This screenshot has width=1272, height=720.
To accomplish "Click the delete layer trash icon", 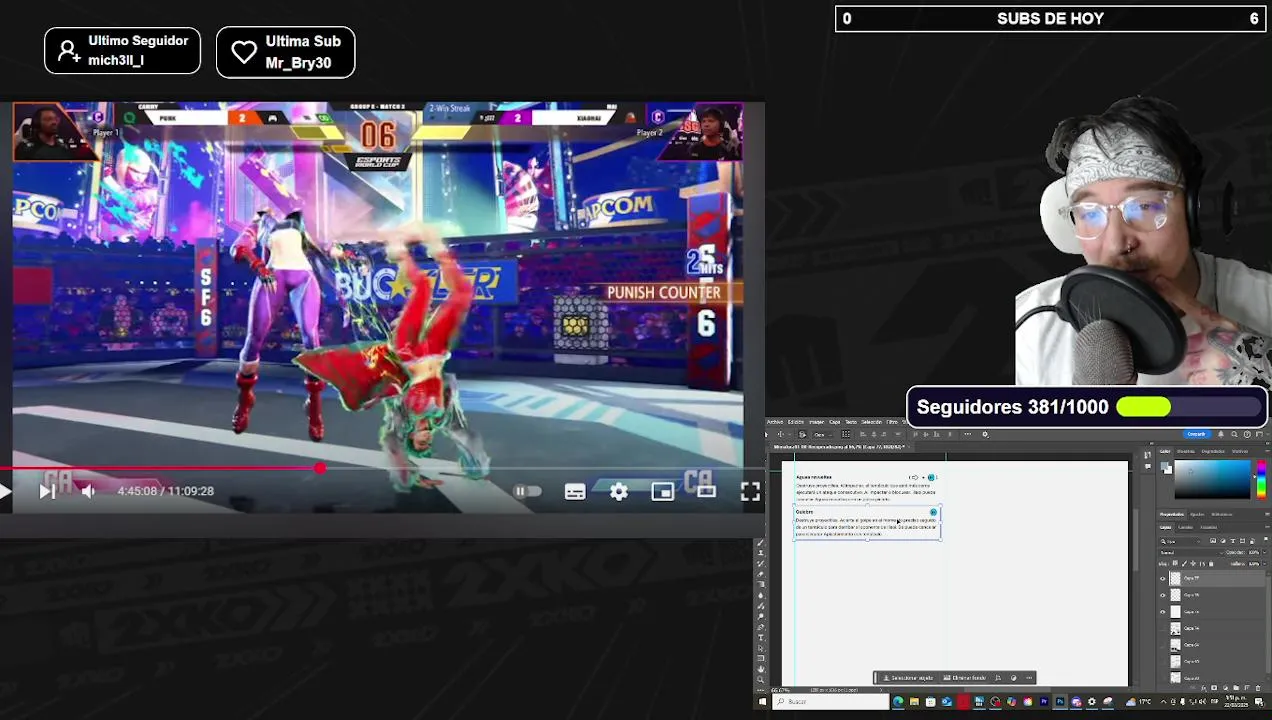I will point(1258,688).
